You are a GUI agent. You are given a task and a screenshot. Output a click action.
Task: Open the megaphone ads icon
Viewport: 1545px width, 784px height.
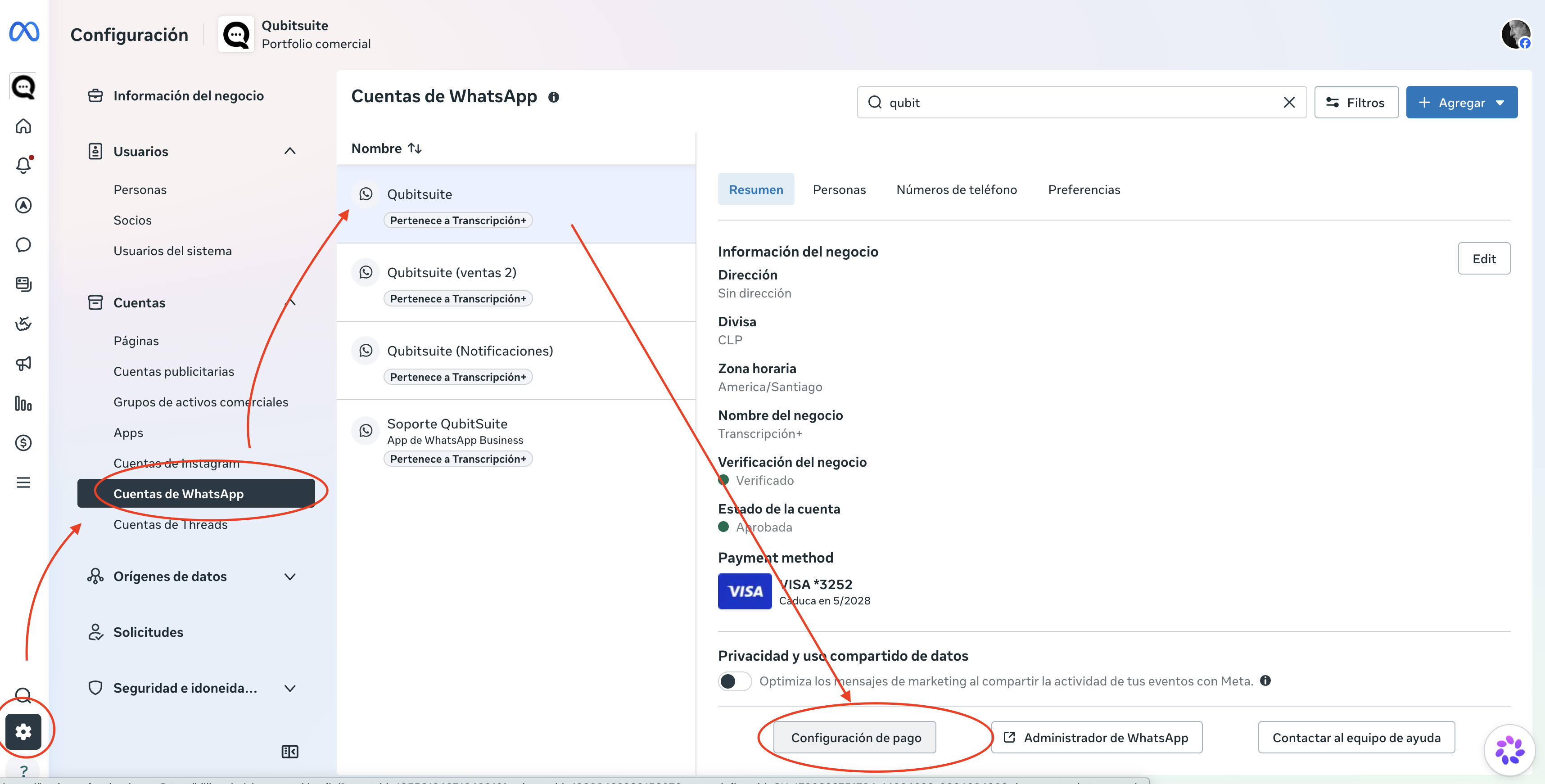23,363
